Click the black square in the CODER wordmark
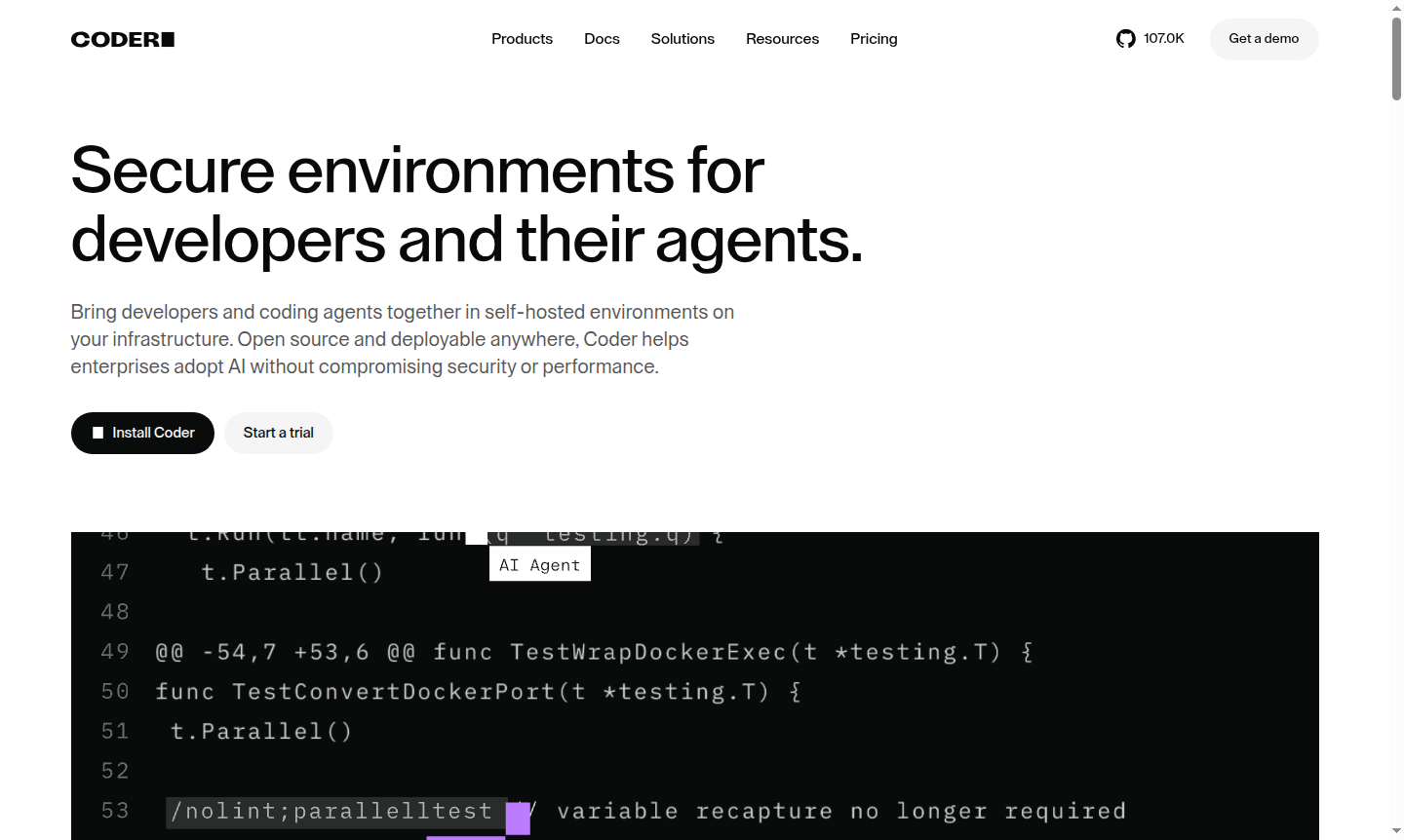 pyautogui.click(x=168, y=39)
